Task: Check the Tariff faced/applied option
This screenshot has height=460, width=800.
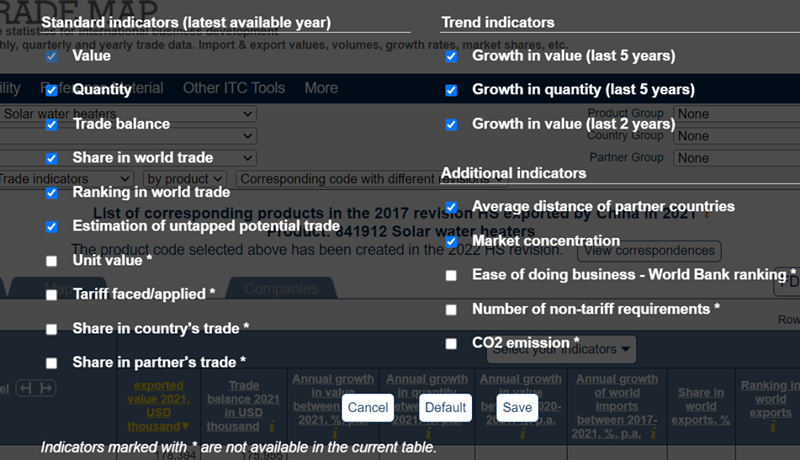Action: (x=51, y=295)
